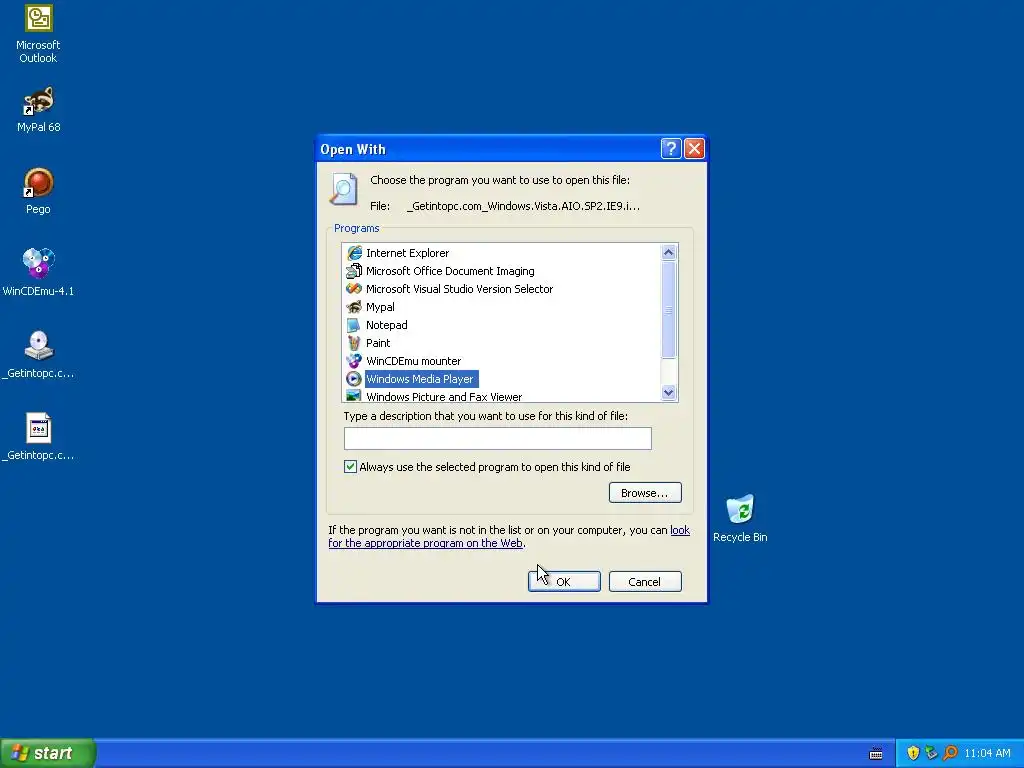Select "Windows Picture and Fax Viewer" entry
Screen dimensions: 1024x768
(x=444, y=396)
